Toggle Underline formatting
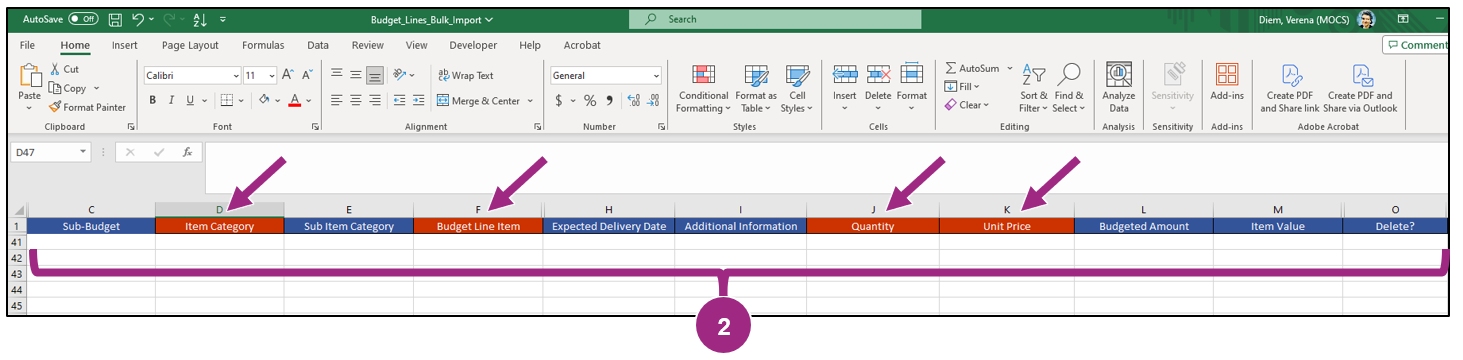The height and width of the screenshot is (360, 1463). click(x=189, y=100)
